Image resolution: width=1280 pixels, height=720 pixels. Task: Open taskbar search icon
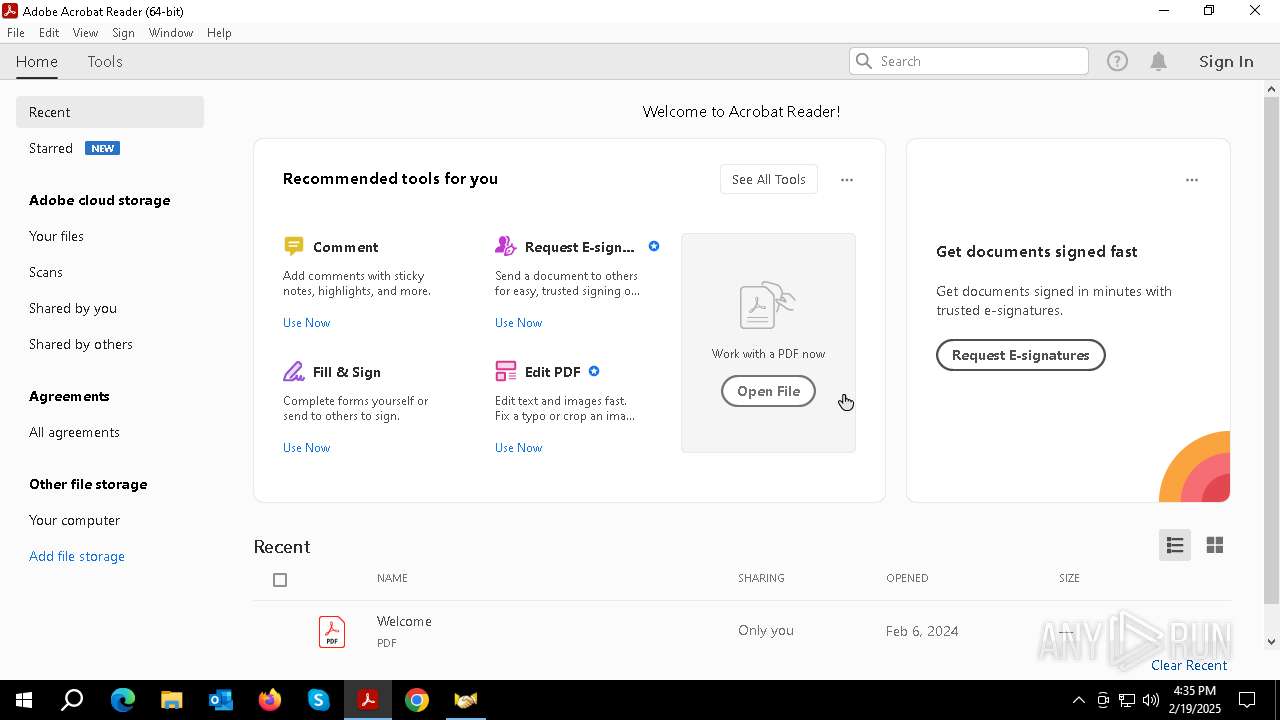click(x=72, y=700)
